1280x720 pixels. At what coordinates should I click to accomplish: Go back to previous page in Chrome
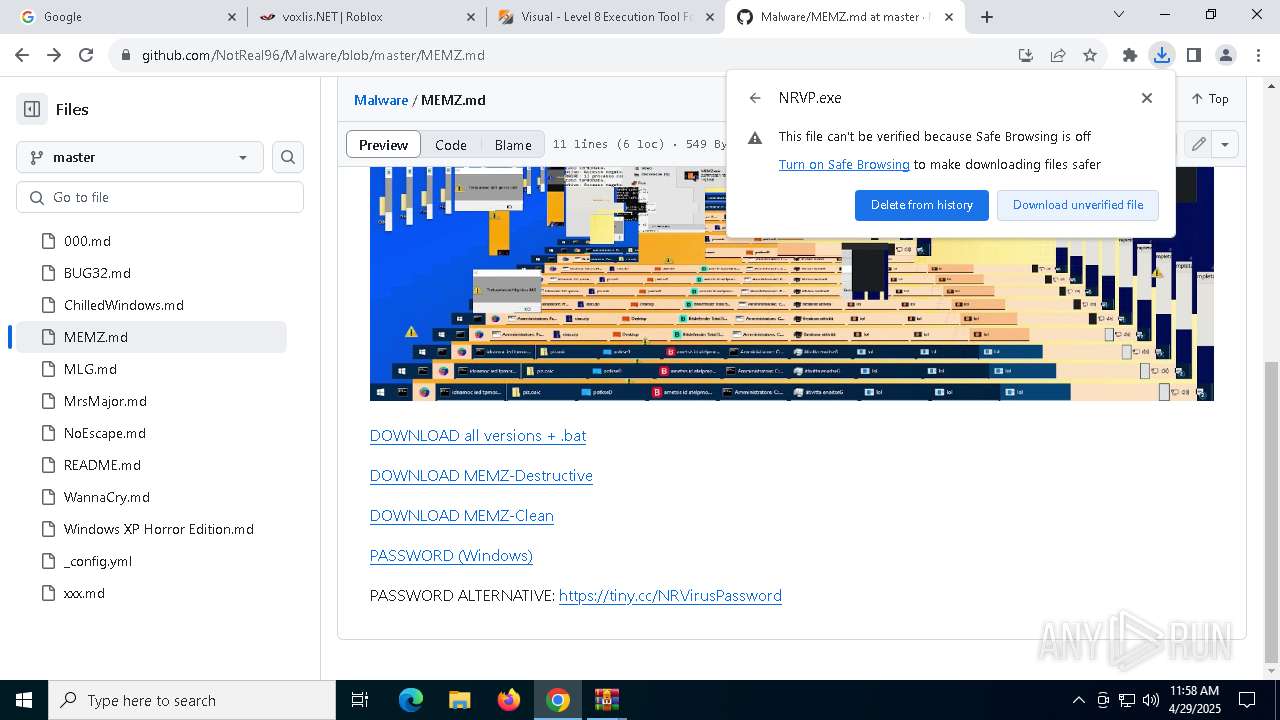point(22,55)
